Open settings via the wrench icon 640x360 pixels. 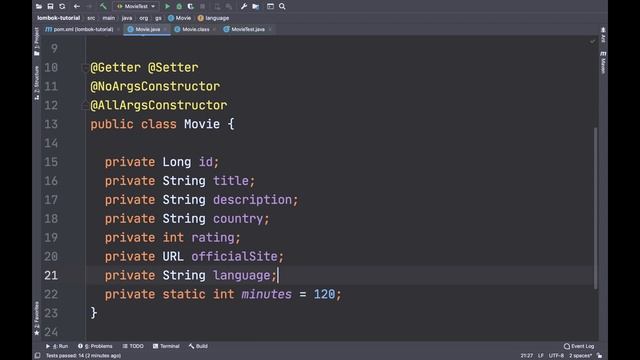tap(244, 7)
